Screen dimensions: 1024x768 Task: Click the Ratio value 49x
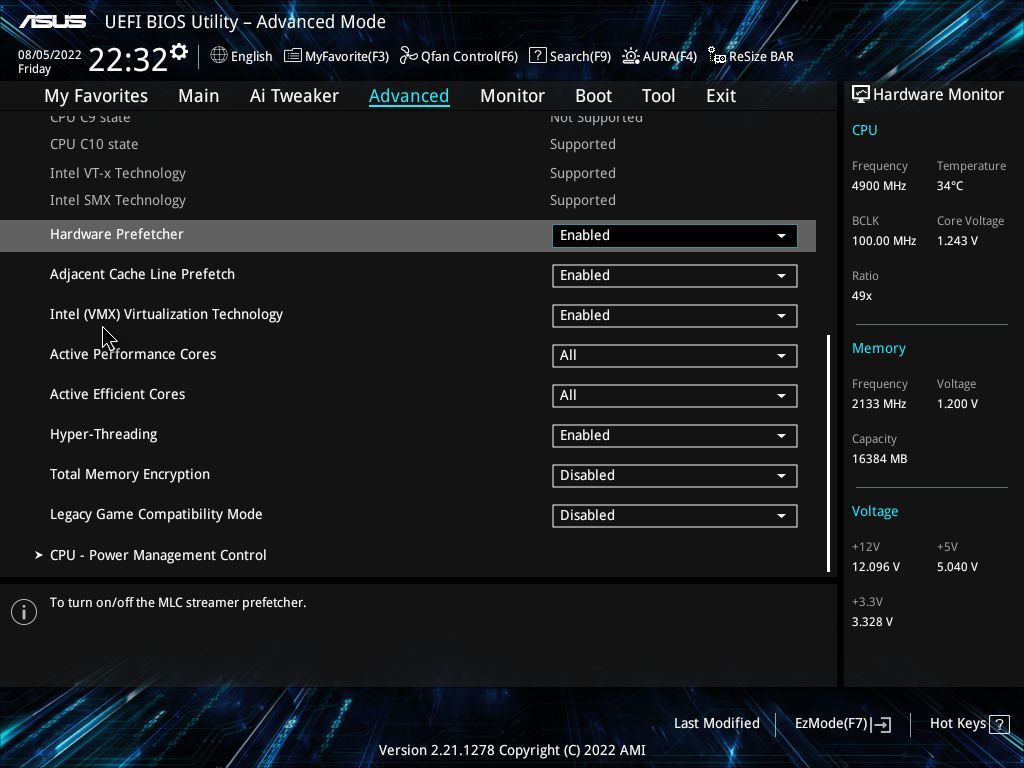pos(861,296)
